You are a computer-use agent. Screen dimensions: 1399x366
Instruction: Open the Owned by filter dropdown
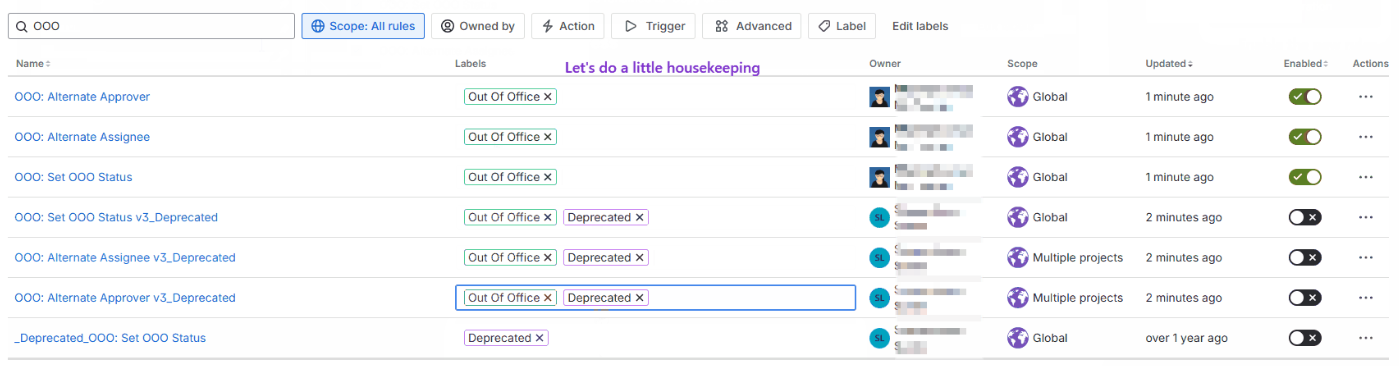click(478, 26)
